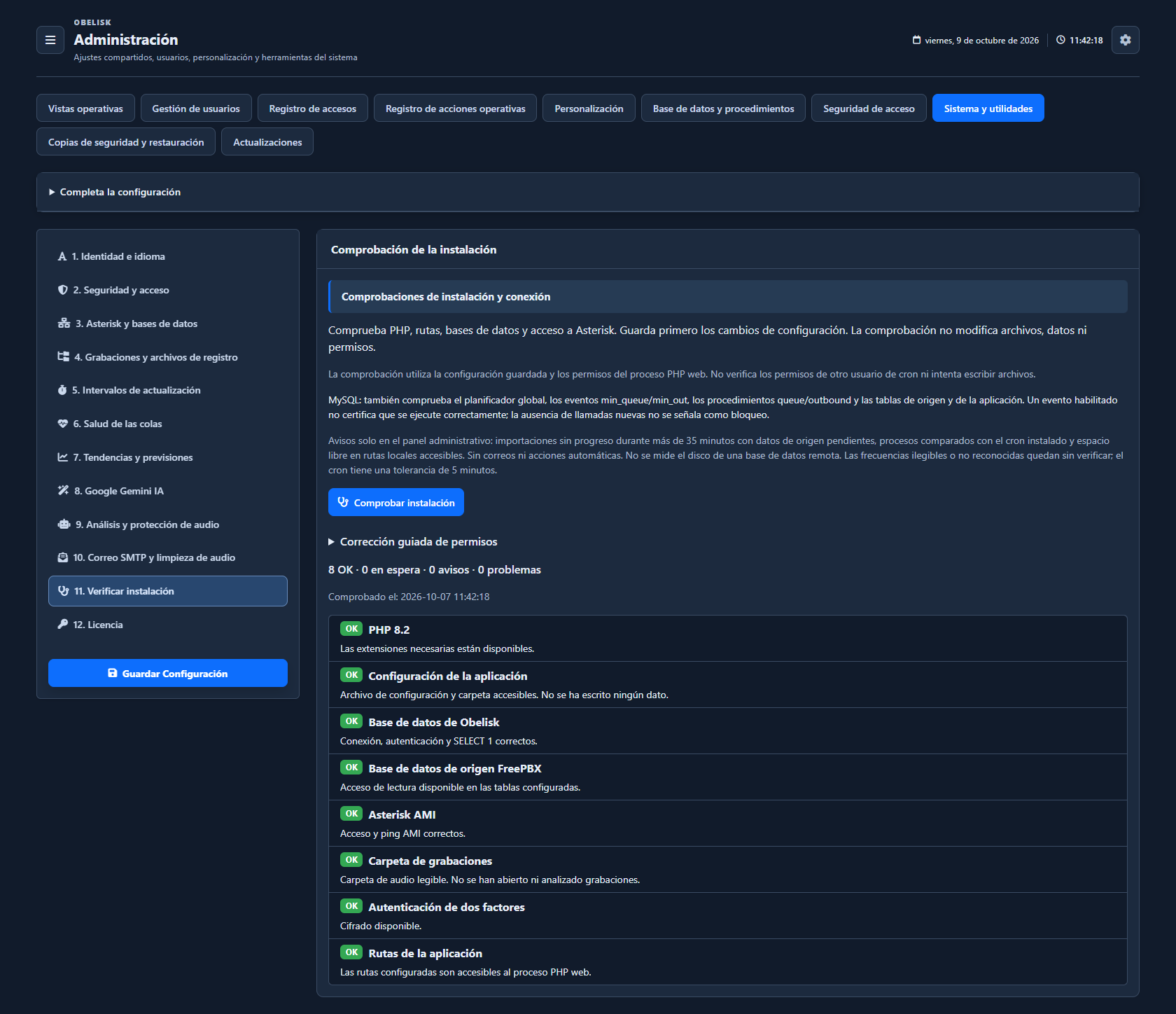This screenshot has width=1176, height=1014.
Task: Click Rutas de la aplicación result title
Action: pos(426,953)
